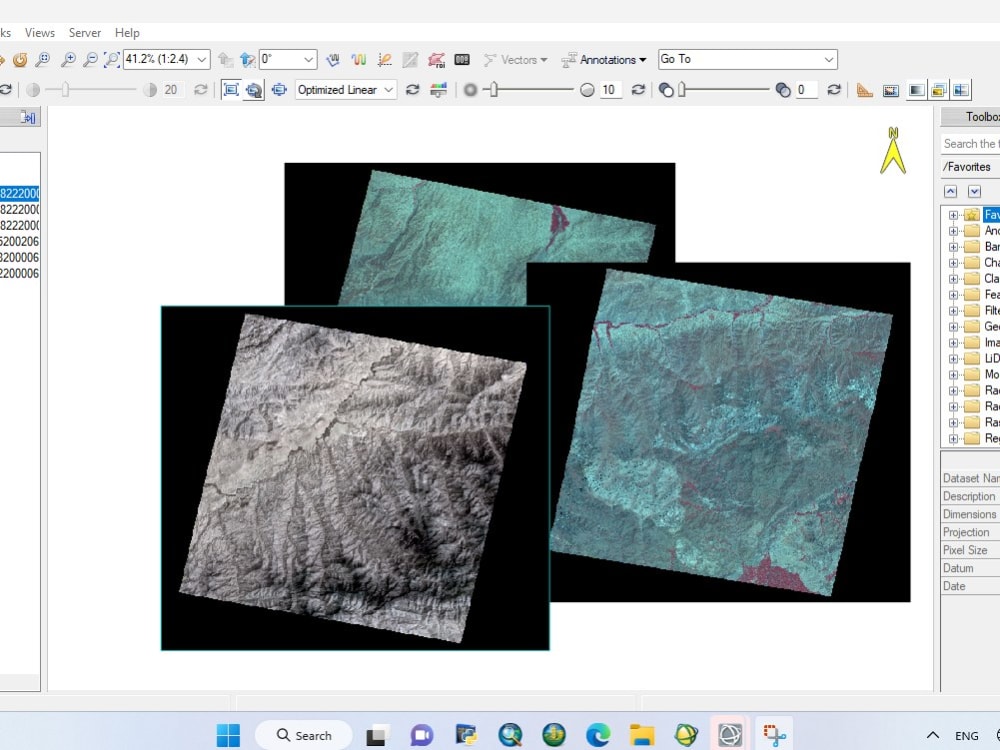Open File Explorer from the taskbar
Image resolution: width=1000 pixels, height=750 pixels.
pyautogui.click(x=642, y=735)
